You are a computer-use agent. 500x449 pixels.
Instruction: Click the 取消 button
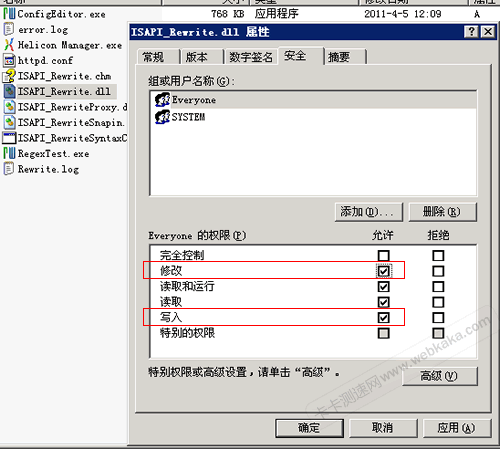pyautogui.click(x=383, y=428)
